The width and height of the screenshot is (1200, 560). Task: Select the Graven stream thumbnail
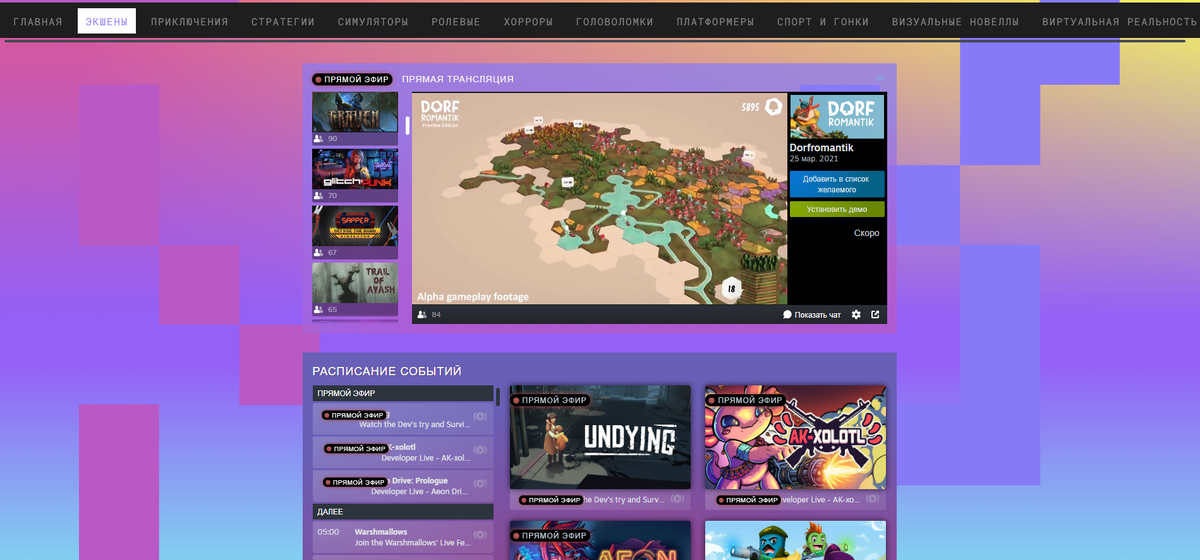coord(355,112)
